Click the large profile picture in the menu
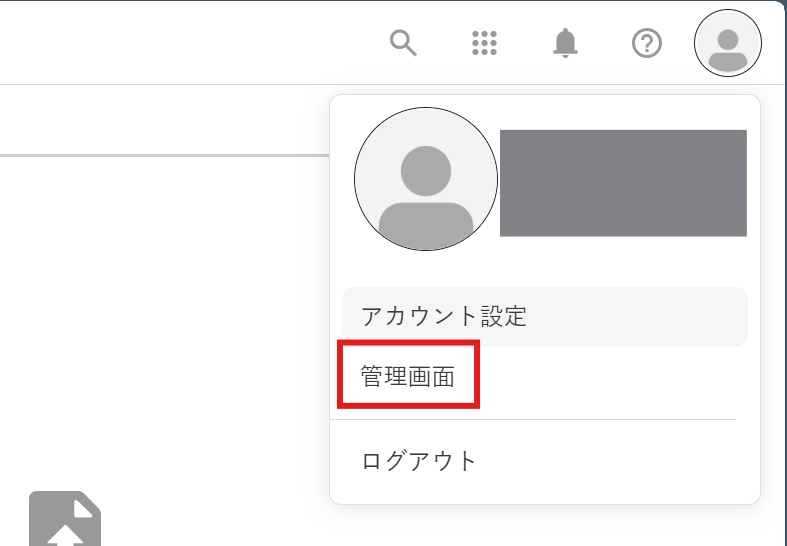 [x=426, y=179]
